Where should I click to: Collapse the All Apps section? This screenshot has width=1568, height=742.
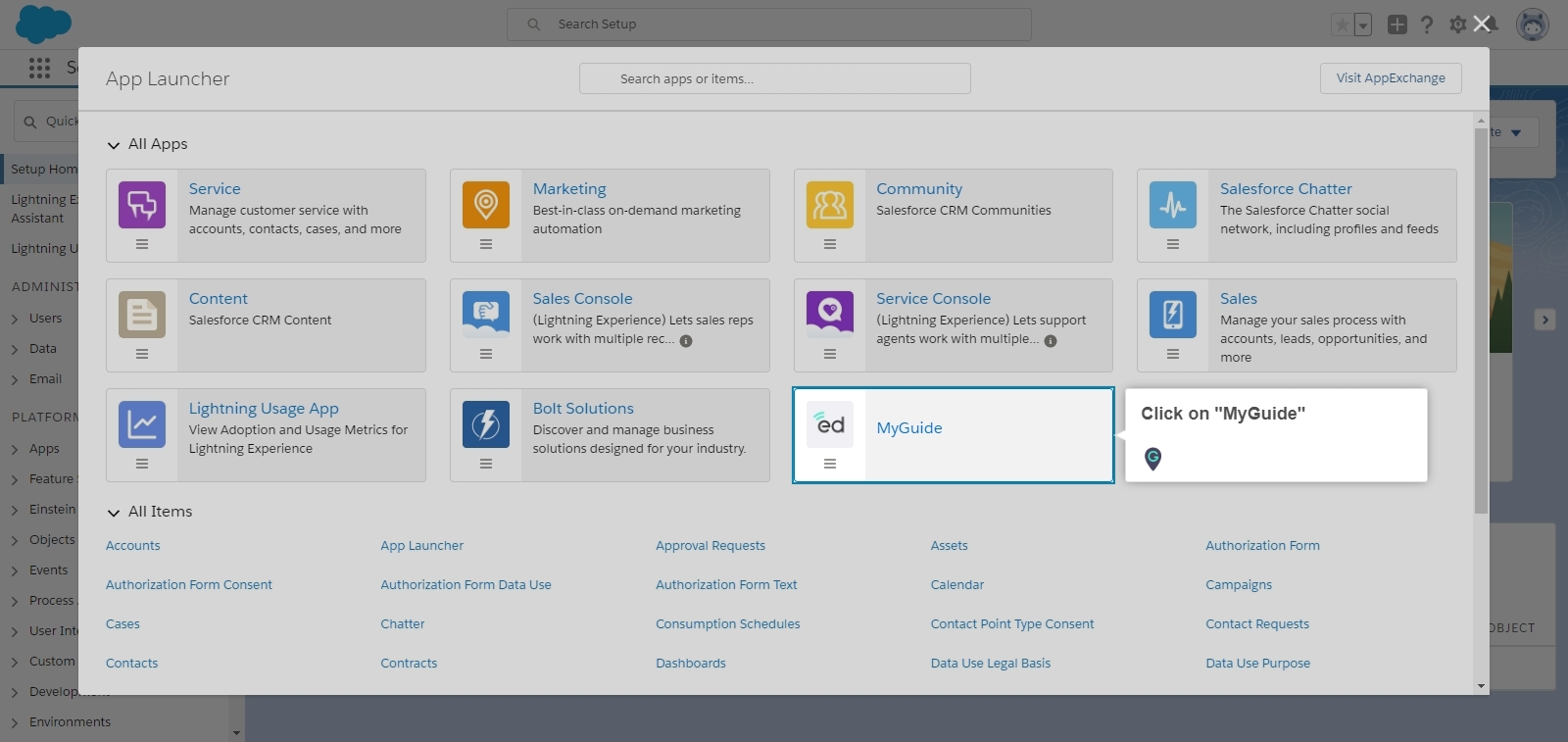[114, 145]
